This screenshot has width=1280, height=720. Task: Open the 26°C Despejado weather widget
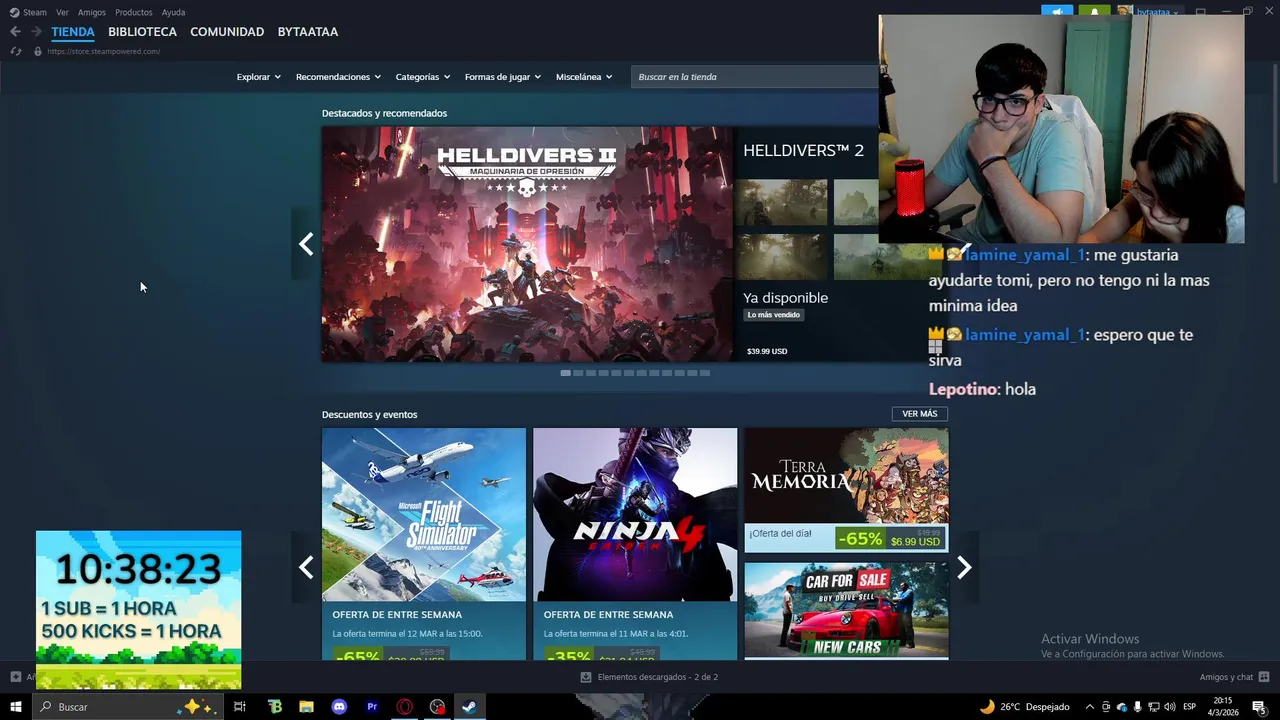tap(1024, 707)
